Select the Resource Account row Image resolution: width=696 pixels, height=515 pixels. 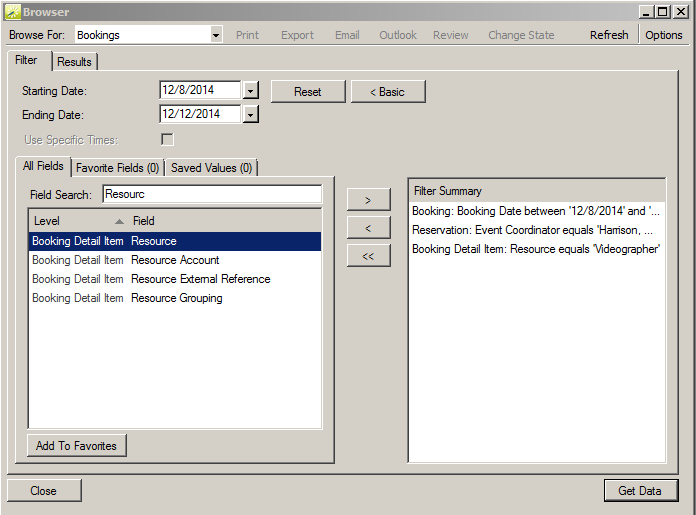(x=175, y=260)
